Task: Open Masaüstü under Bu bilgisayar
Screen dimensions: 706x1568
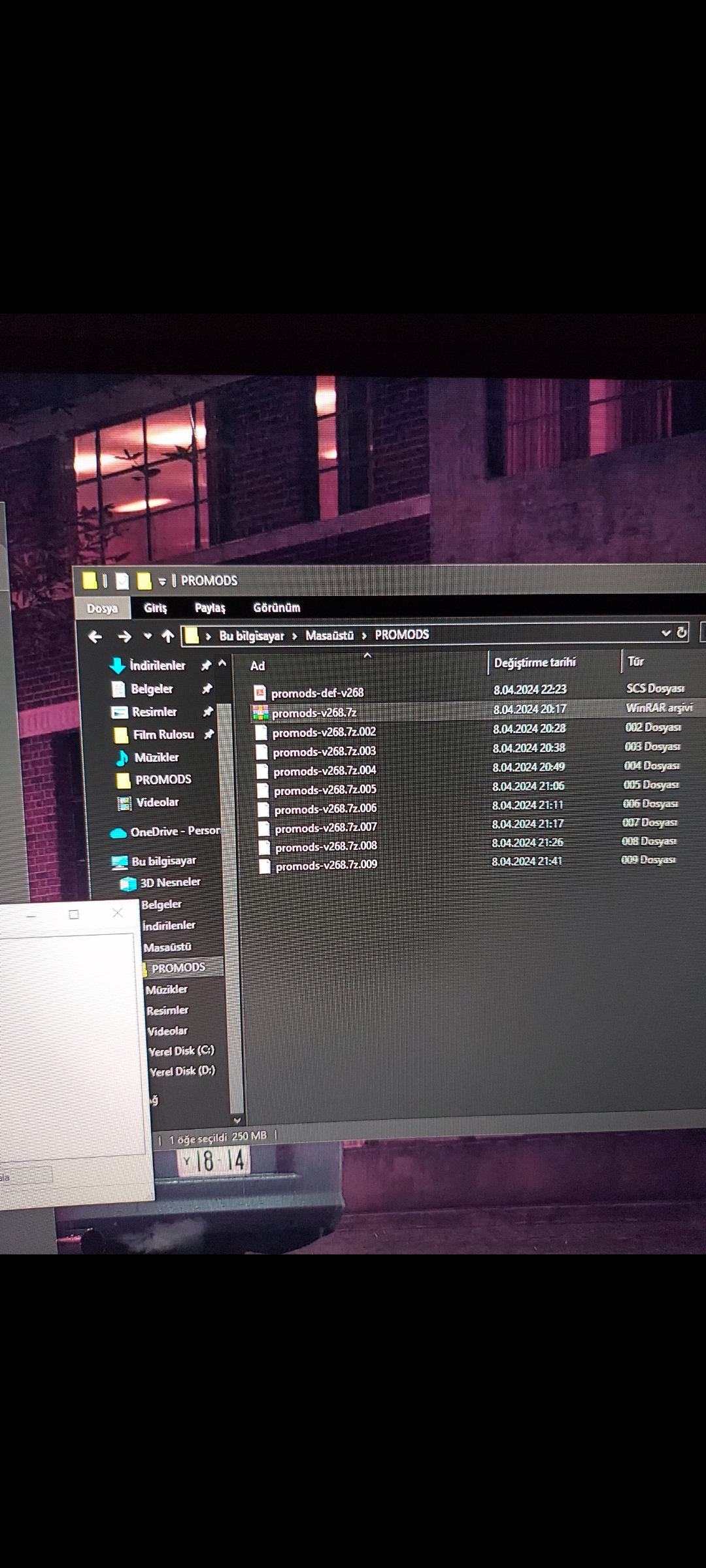Action: pos(167,947)
